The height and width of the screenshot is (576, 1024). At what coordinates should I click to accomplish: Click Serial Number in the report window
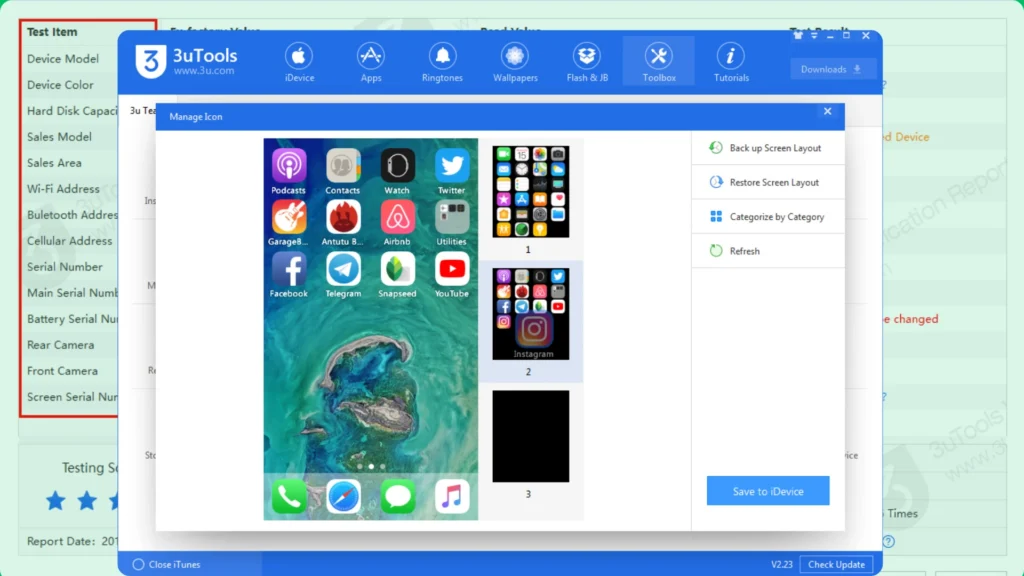point(65,267)
